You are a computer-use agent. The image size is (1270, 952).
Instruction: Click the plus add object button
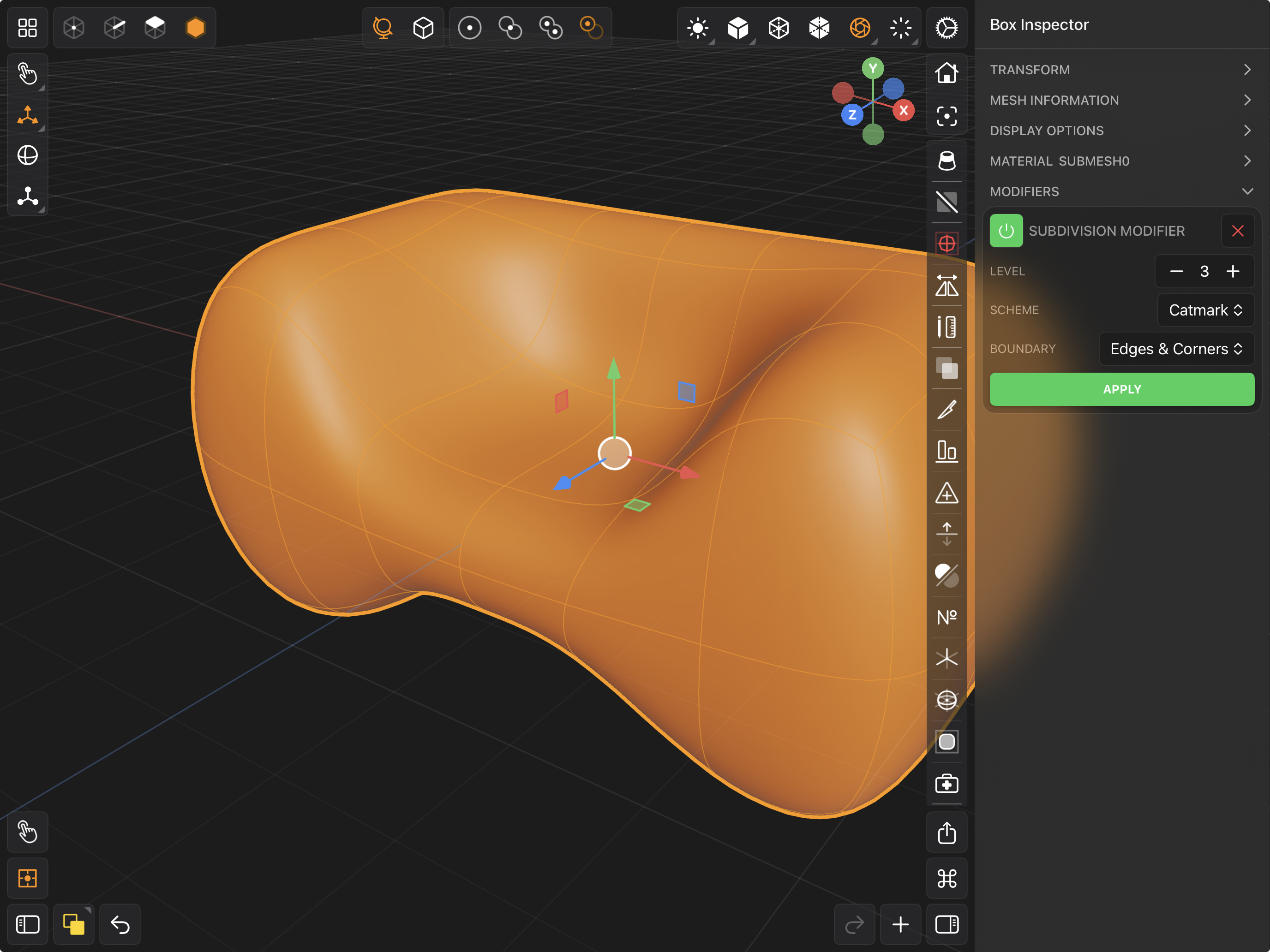pos(900,924)
